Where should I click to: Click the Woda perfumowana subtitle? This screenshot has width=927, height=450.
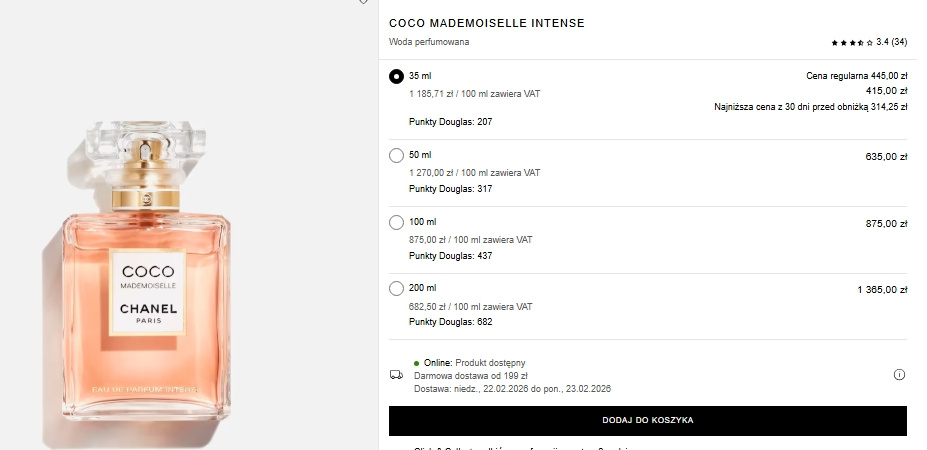click(429, 42)
